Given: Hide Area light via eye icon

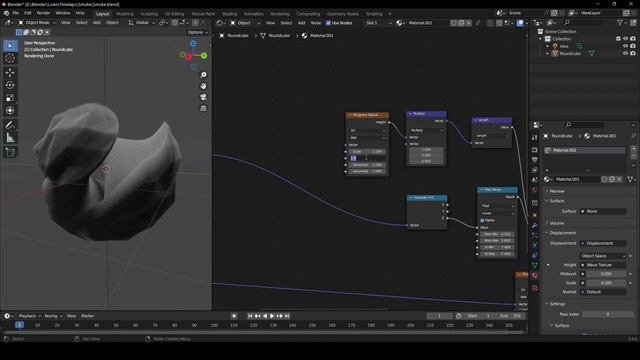Looking at the screenshot, I should pos(625,46).
